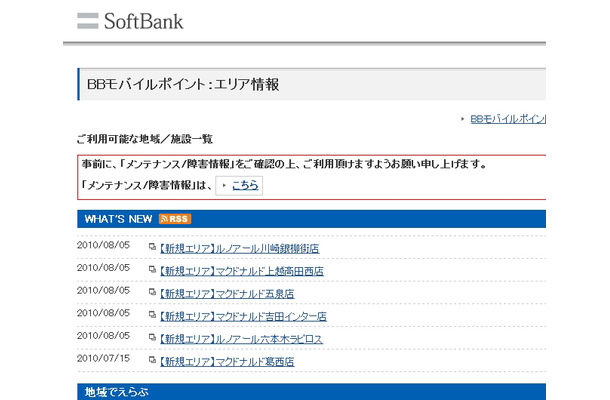Open link マクドナルド五泉店
The width and height of the screenshot is (610, 400).
(x=227, y=294)
